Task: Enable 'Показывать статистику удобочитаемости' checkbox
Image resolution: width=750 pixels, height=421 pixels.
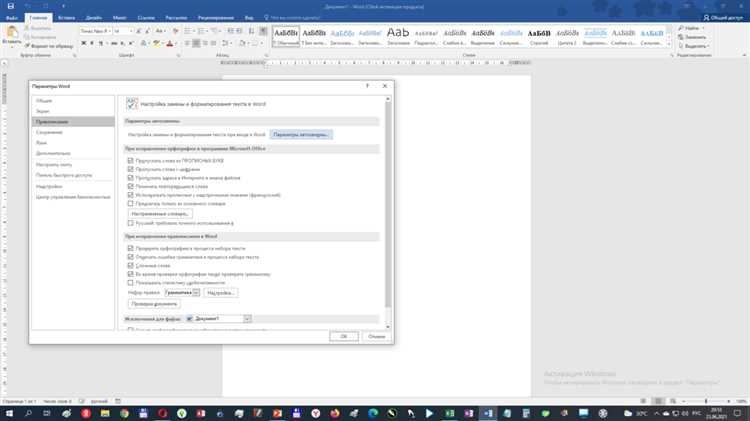Action: (131, 283)
